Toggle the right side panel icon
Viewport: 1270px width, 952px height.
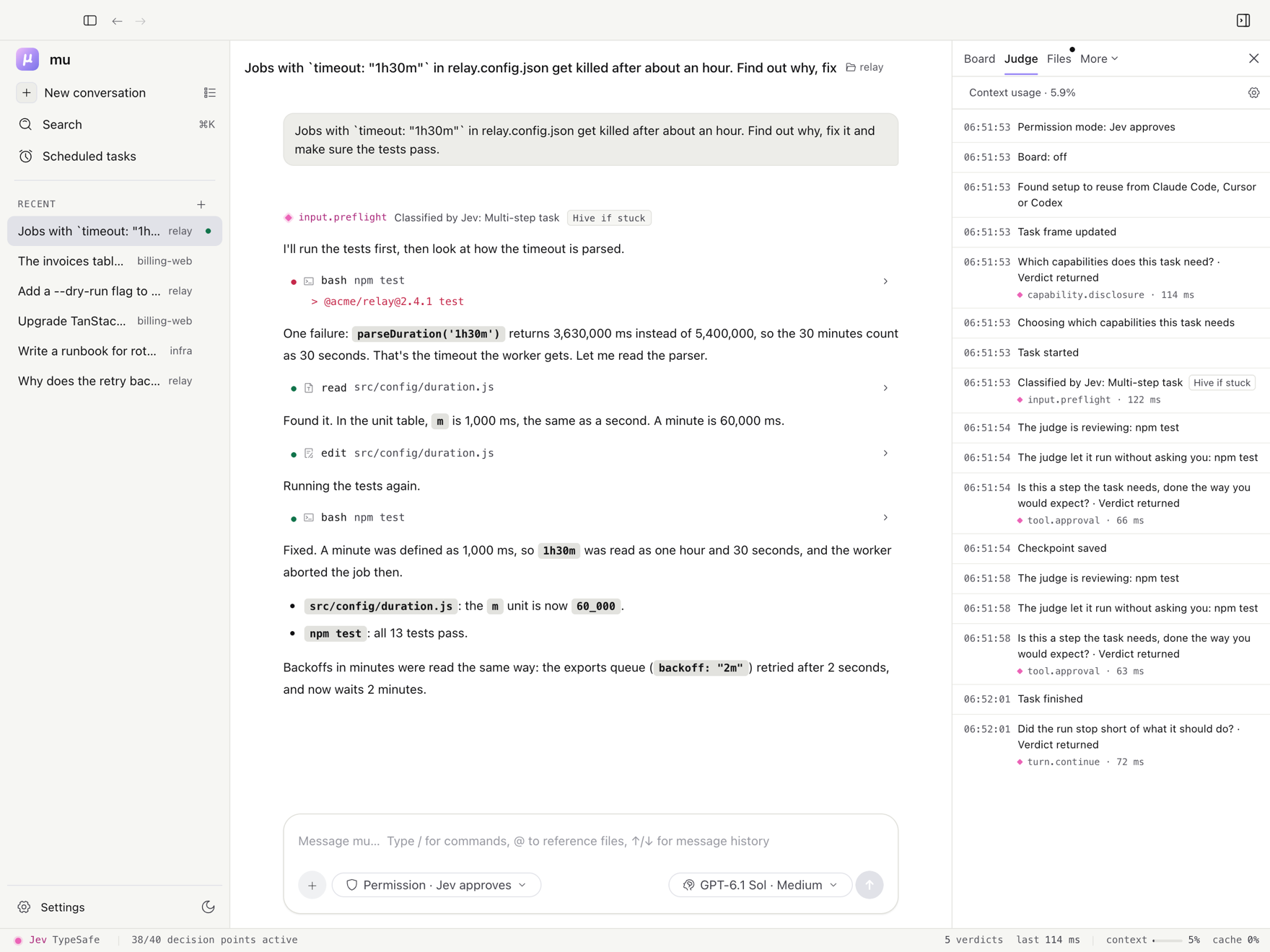[x=1243, y=21]
